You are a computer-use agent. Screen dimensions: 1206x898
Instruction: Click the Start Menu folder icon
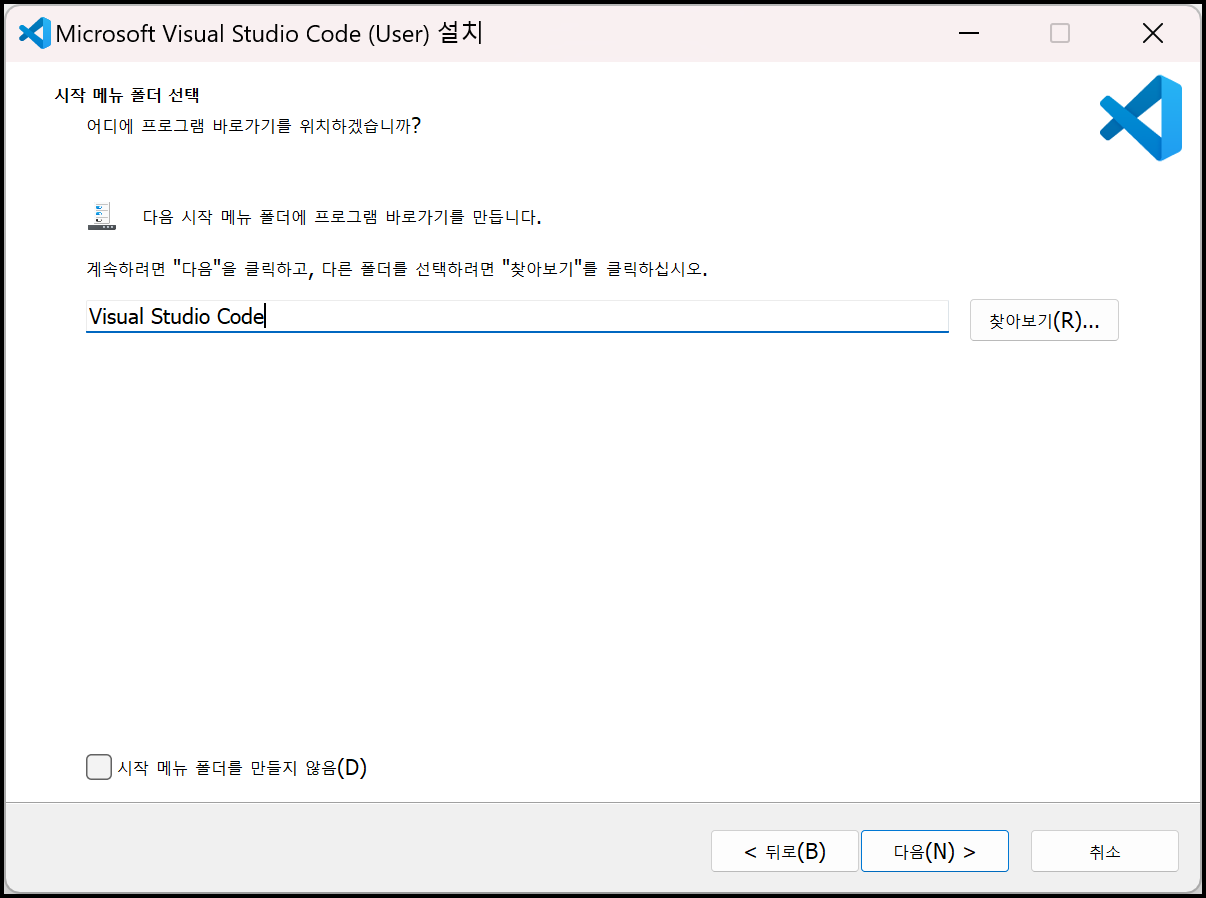102,217
